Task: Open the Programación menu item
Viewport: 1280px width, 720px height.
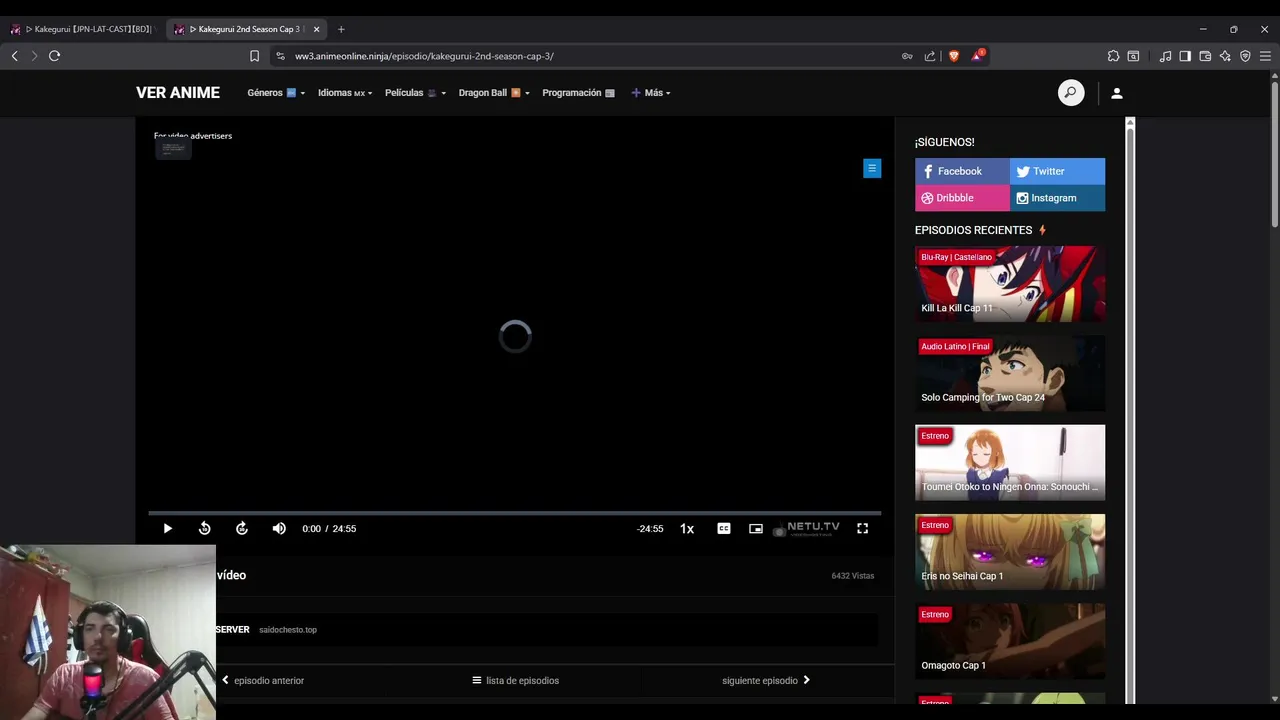Action: coord(578,93)
